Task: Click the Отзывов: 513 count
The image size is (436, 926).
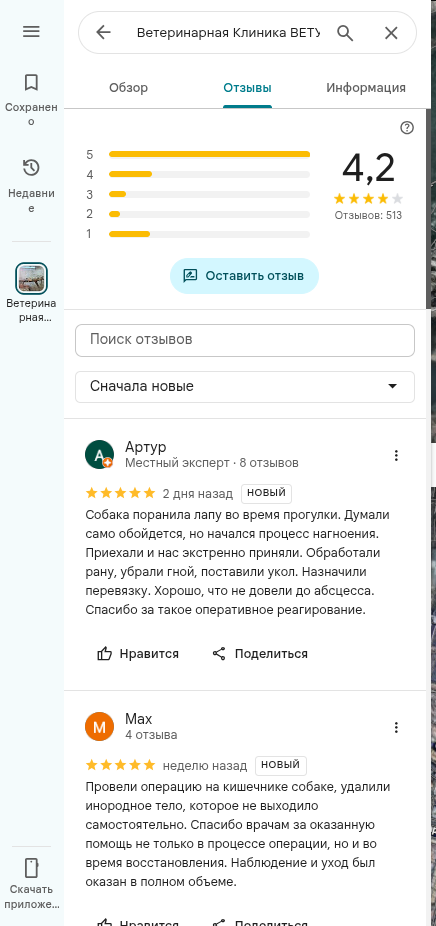Action: coord(368,216)
